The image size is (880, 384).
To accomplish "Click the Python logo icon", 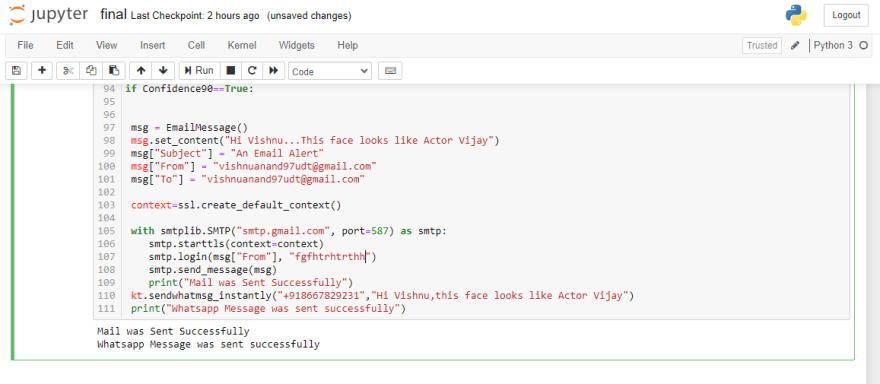I will pos(796,15).
